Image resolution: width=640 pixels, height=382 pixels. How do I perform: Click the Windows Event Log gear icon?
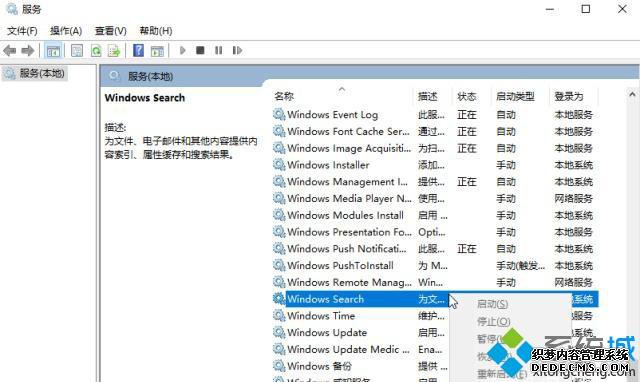point(279,114)
